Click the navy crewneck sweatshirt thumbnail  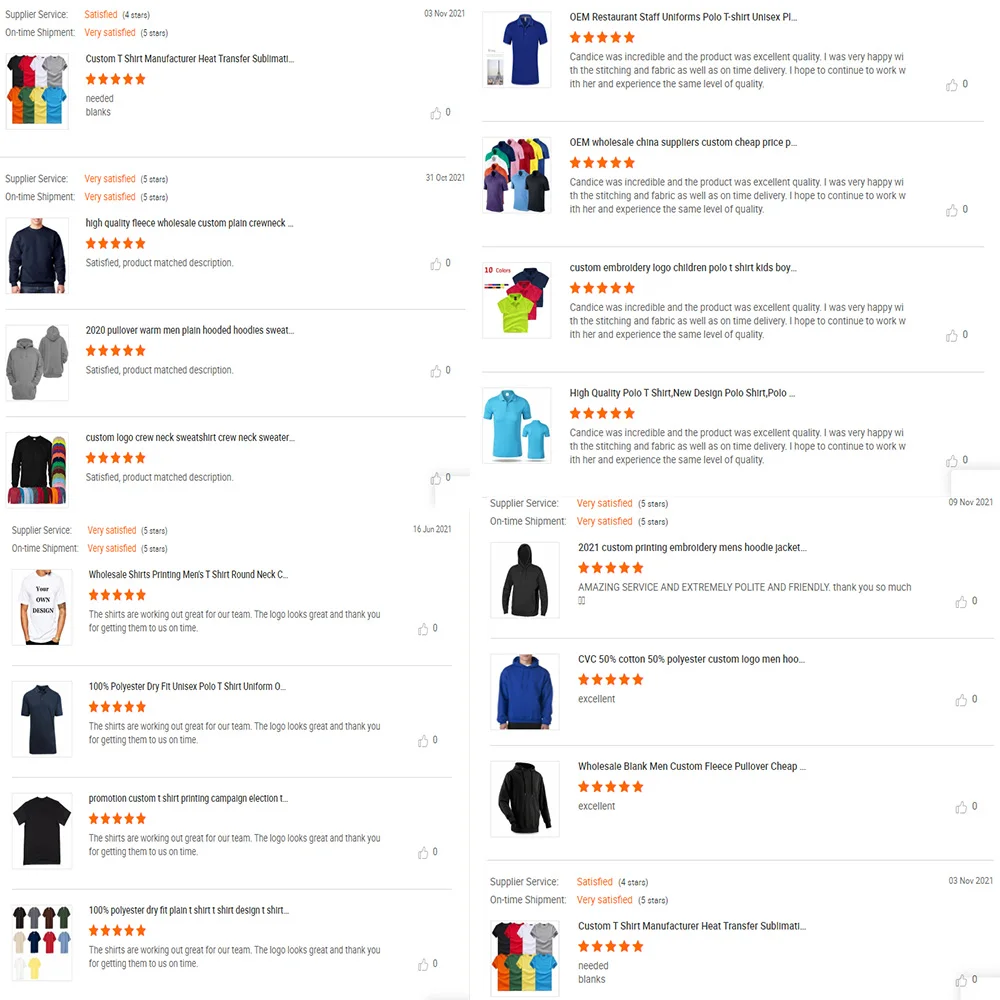coord(37,256)
